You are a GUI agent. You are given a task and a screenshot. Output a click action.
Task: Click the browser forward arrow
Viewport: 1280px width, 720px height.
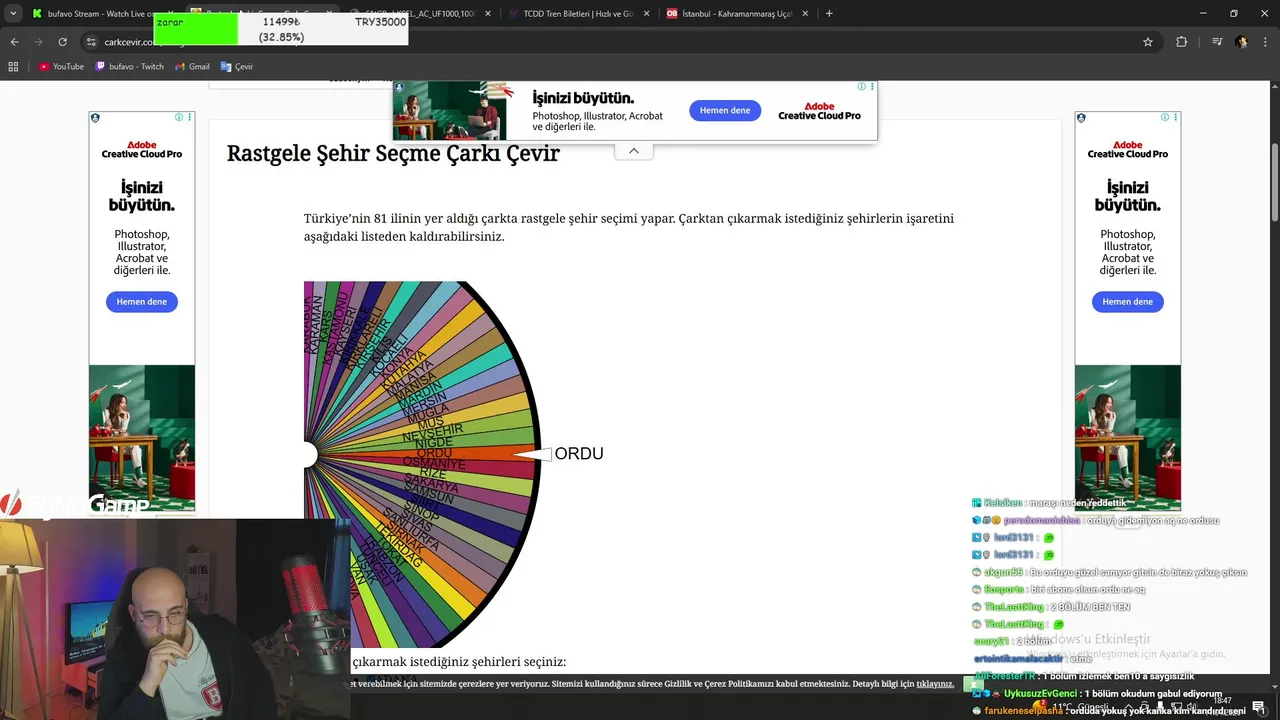(x=38, y=42)
